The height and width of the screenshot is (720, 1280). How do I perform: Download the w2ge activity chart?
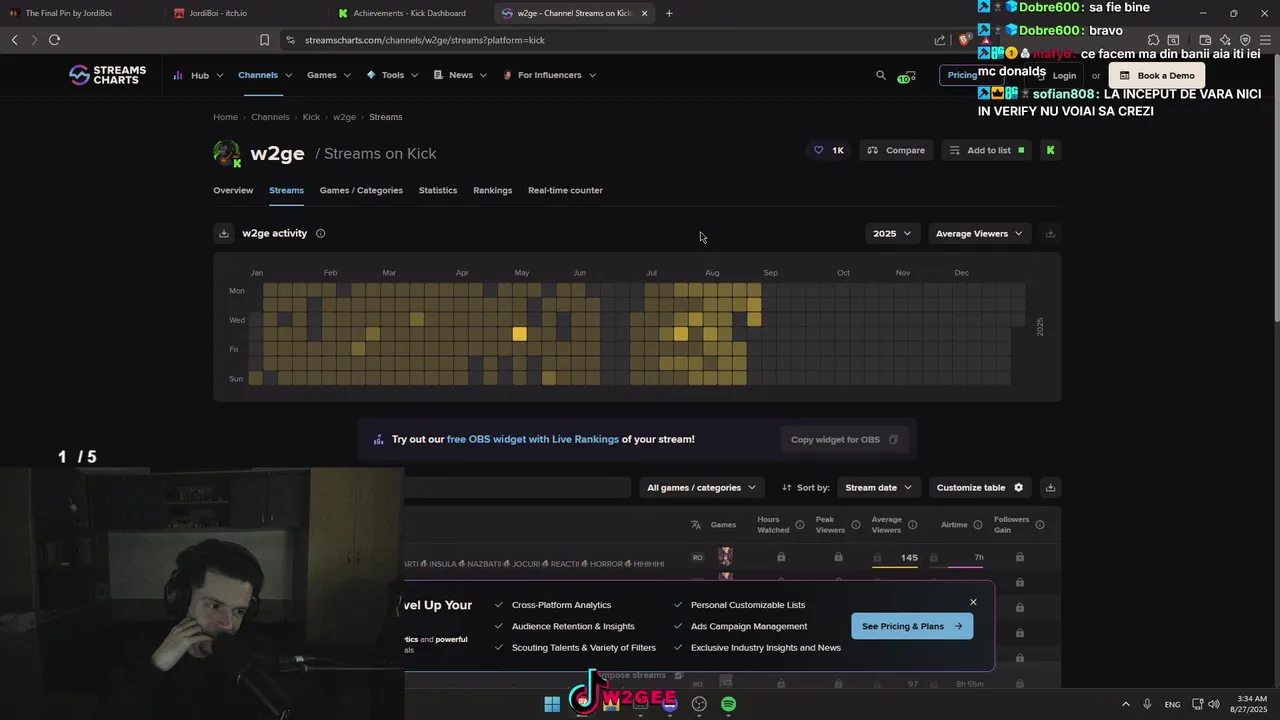[224, 233]
